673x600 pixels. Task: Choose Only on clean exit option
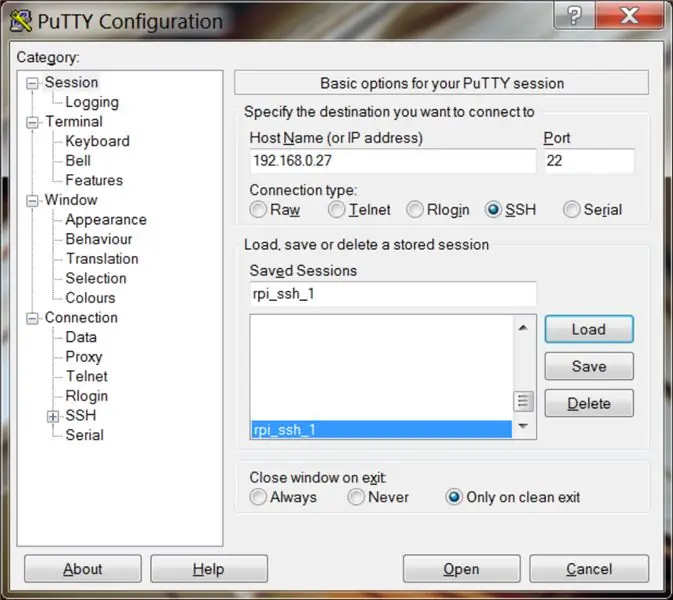click(455, 497)
